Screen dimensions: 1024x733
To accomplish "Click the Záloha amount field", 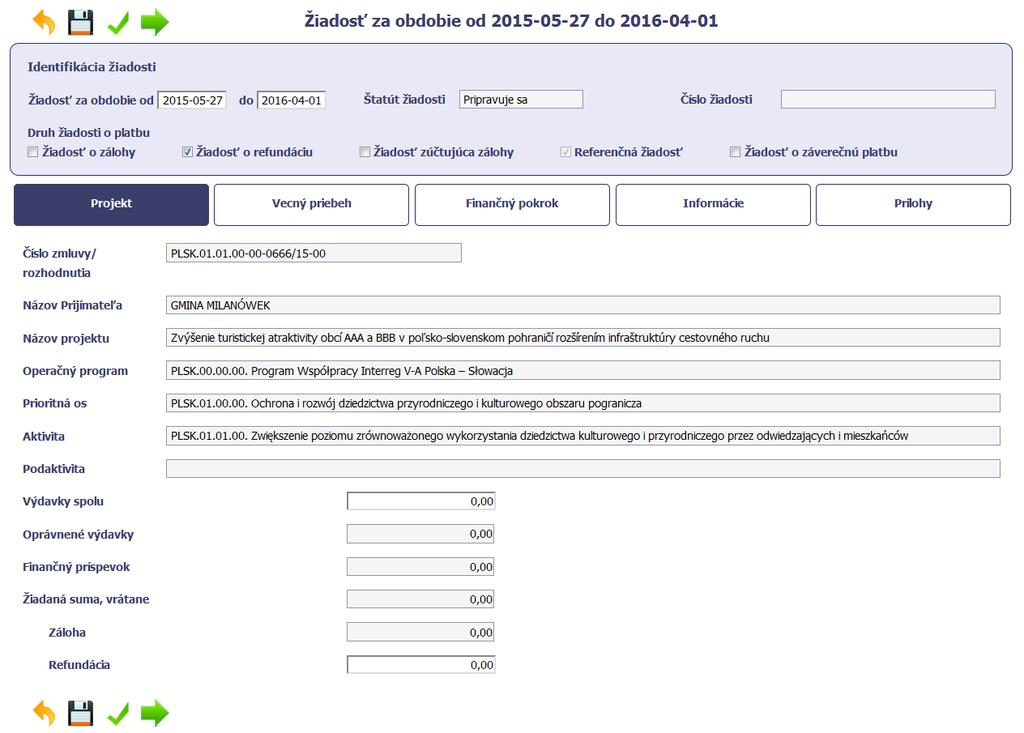I will click(x=421, y=632).
